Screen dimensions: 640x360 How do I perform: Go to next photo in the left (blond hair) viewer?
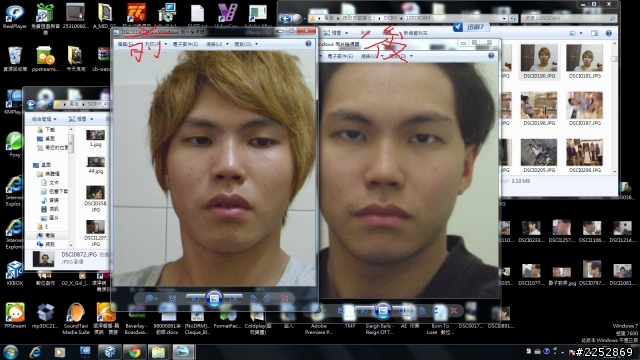[x=233, y=298]
